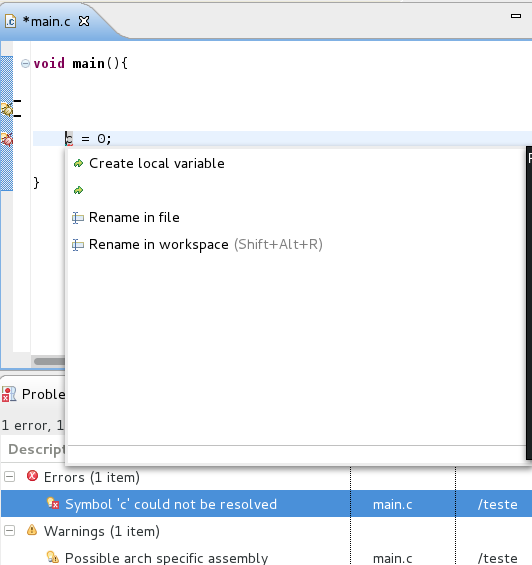Click the Description column header
This screenshot has width=532, height=565.
tap(36, 449)
